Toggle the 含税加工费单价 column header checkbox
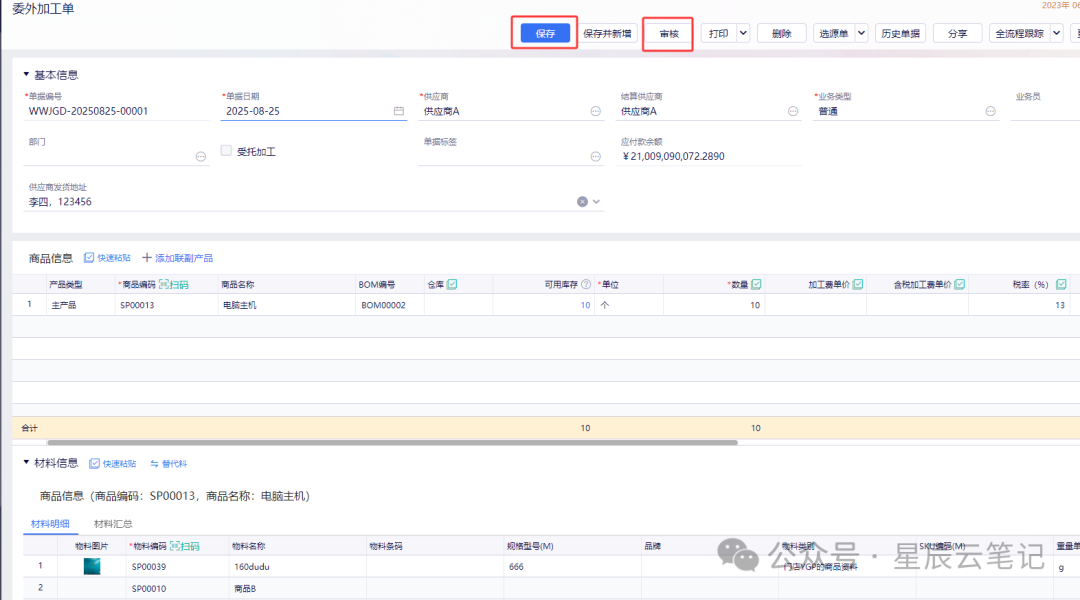 click(959, 285)
